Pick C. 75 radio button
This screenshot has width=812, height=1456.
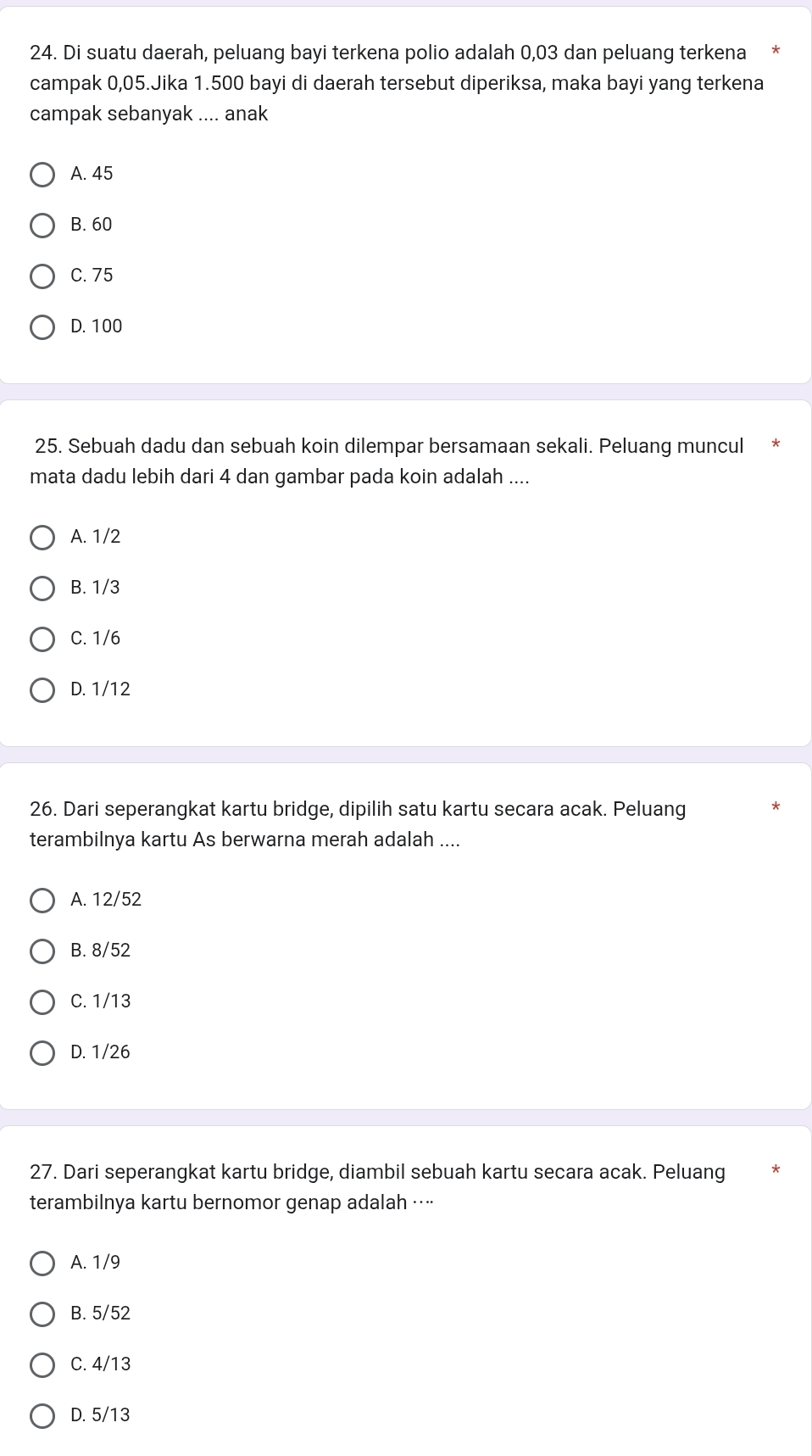pos(42,276)
